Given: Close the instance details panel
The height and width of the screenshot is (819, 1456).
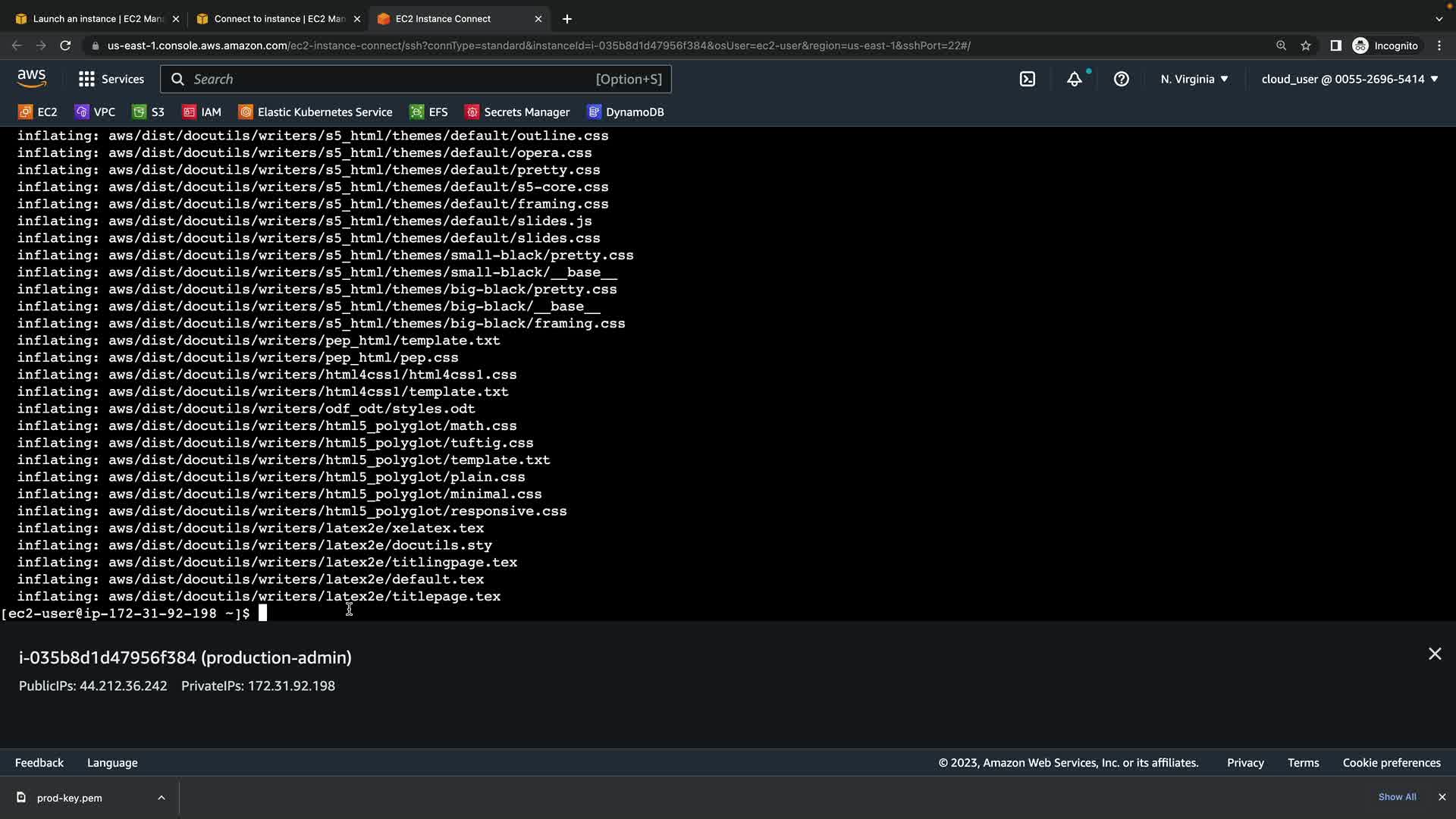Looking at the screenshot, I should [x=1435, y=654].
